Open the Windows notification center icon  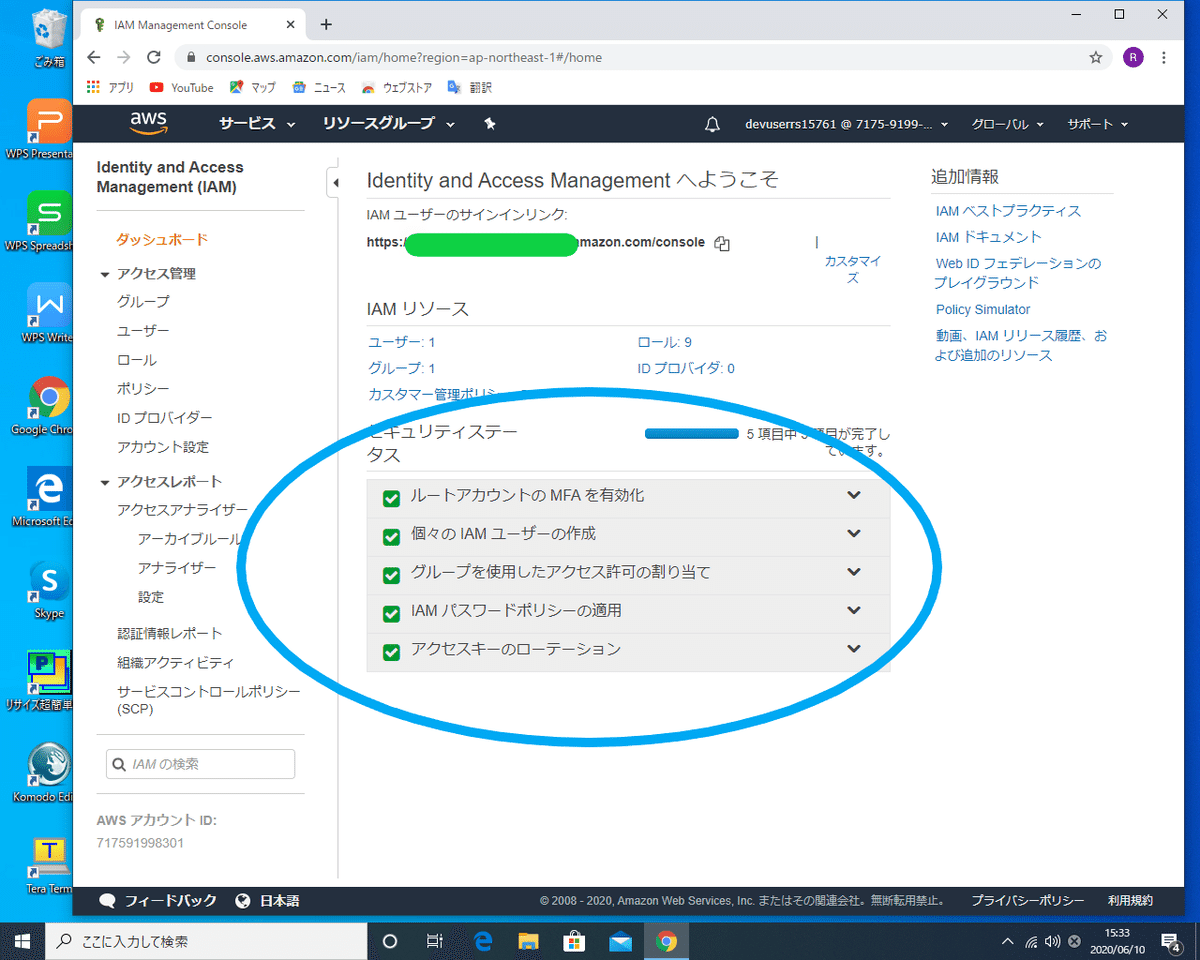click(x=1170, y=941)
